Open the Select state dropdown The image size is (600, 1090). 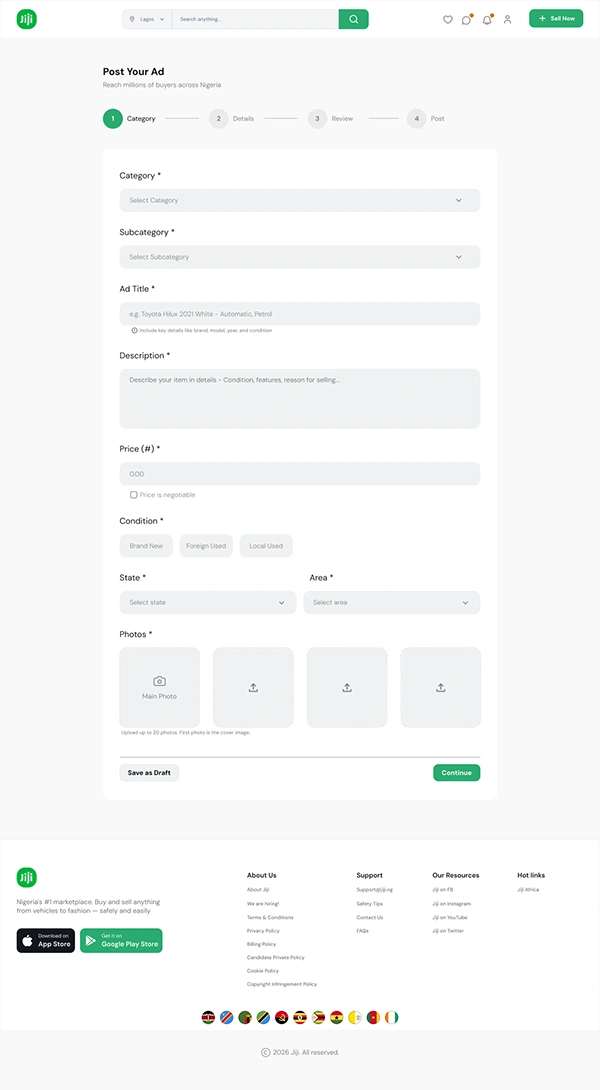click(x=207, y=602)
